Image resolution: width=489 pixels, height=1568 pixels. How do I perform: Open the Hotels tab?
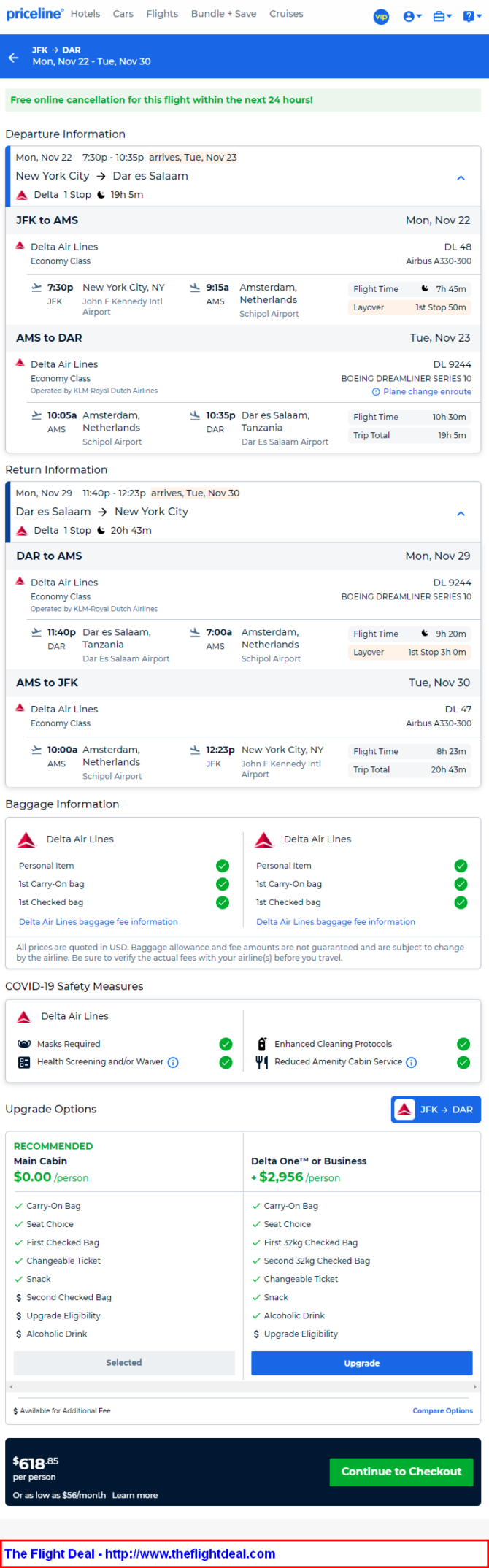[85, 14]
